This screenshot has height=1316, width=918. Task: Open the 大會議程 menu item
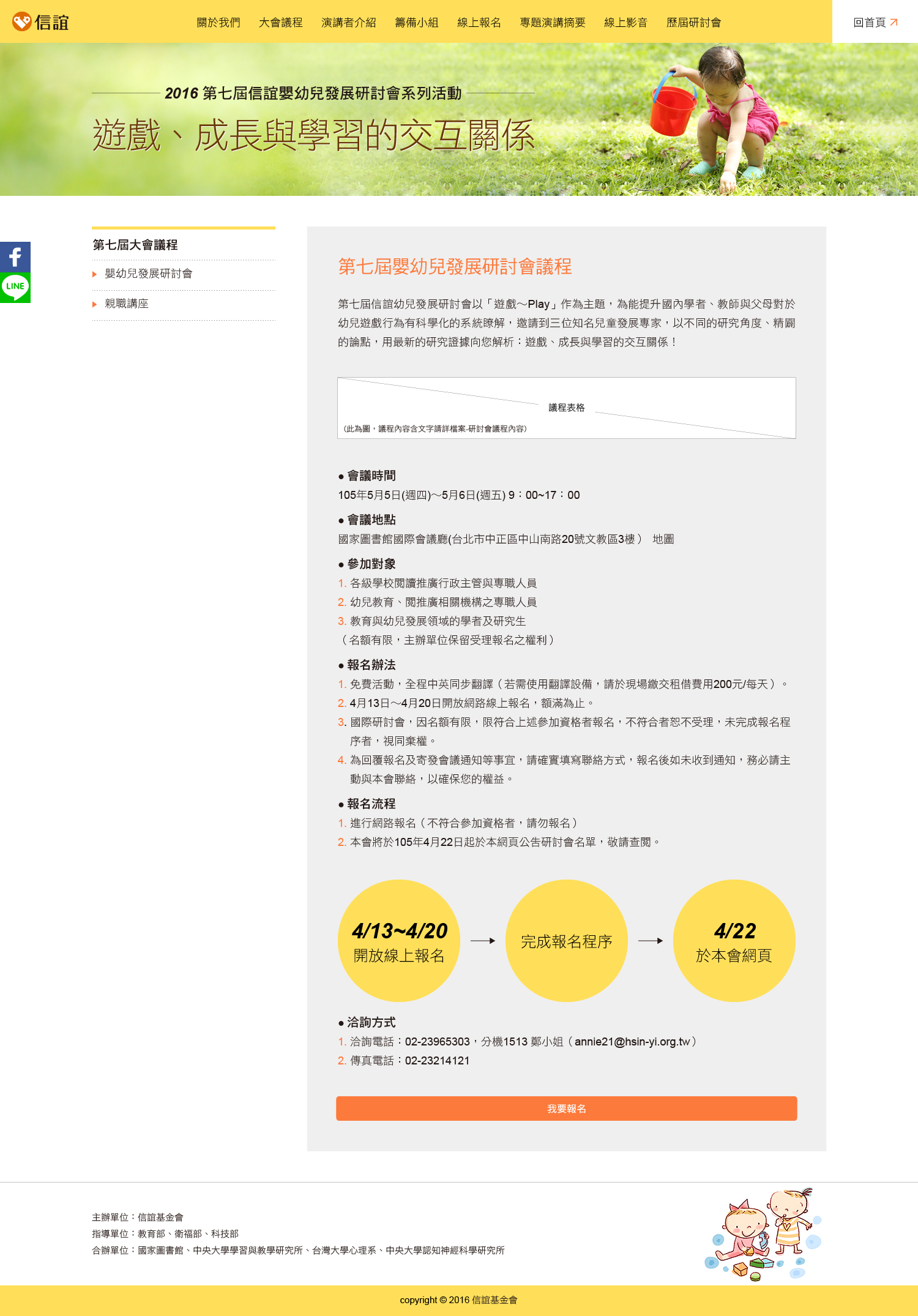coord(281,23)
